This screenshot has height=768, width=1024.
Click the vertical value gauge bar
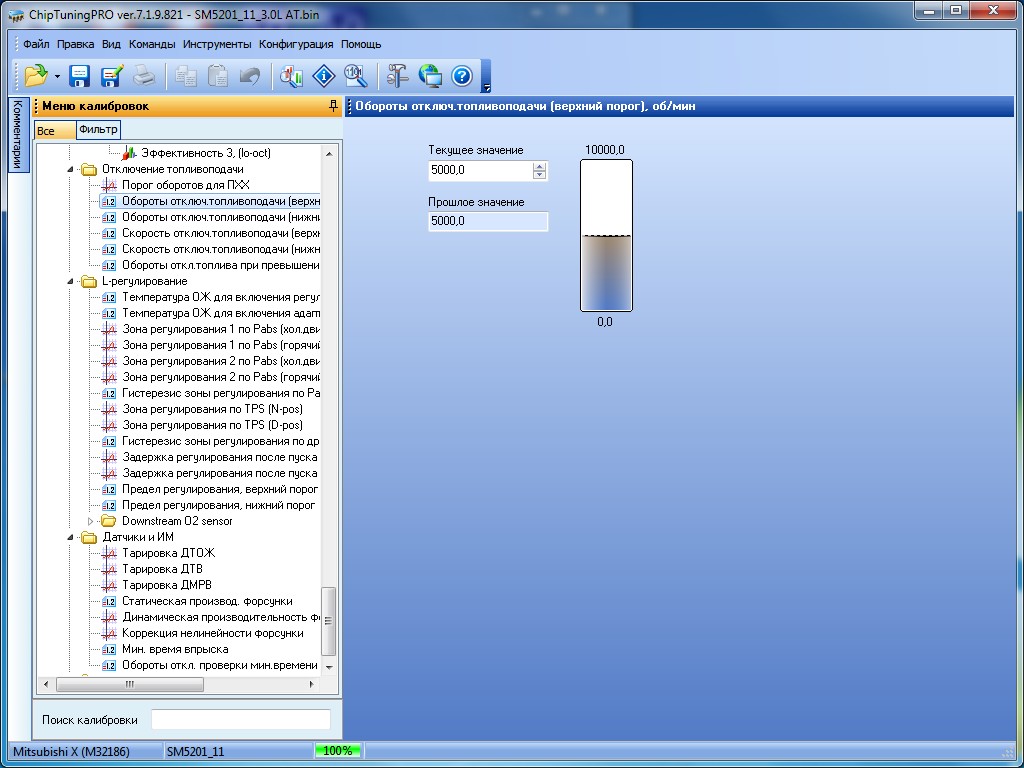(x=606, y=236)
